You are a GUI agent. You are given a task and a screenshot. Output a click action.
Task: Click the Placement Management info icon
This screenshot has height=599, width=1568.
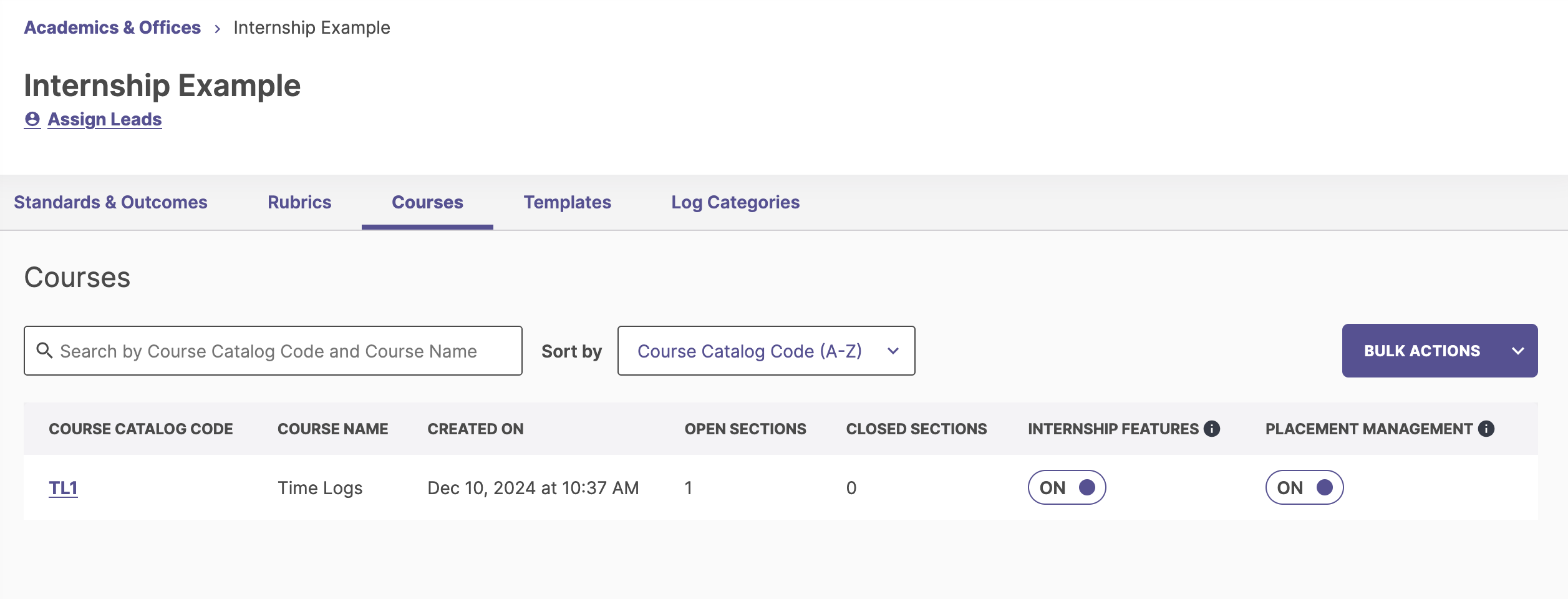(1486, 429)
